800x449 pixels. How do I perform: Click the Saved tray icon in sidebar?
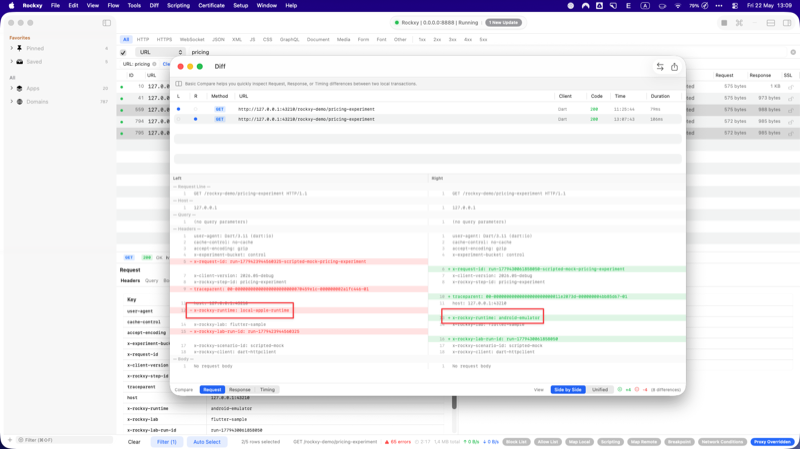click(19, 62)
